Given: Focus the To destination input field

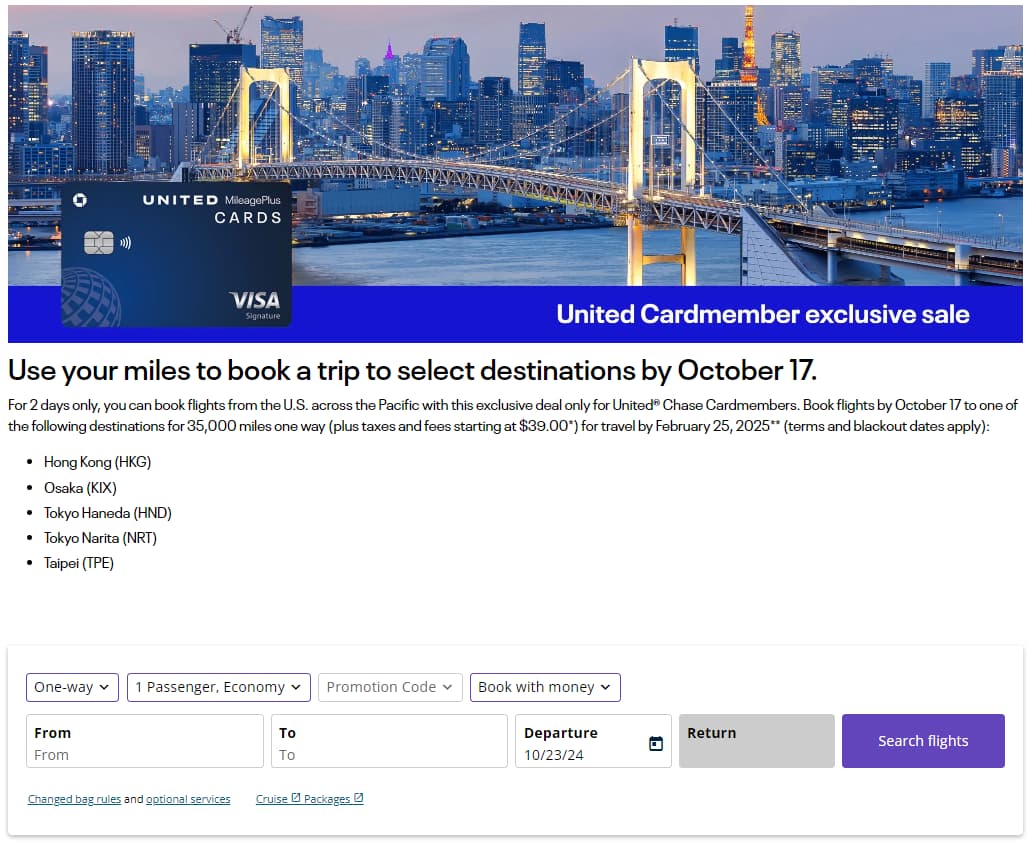Looking at the screenshot, I should [389, 754].
